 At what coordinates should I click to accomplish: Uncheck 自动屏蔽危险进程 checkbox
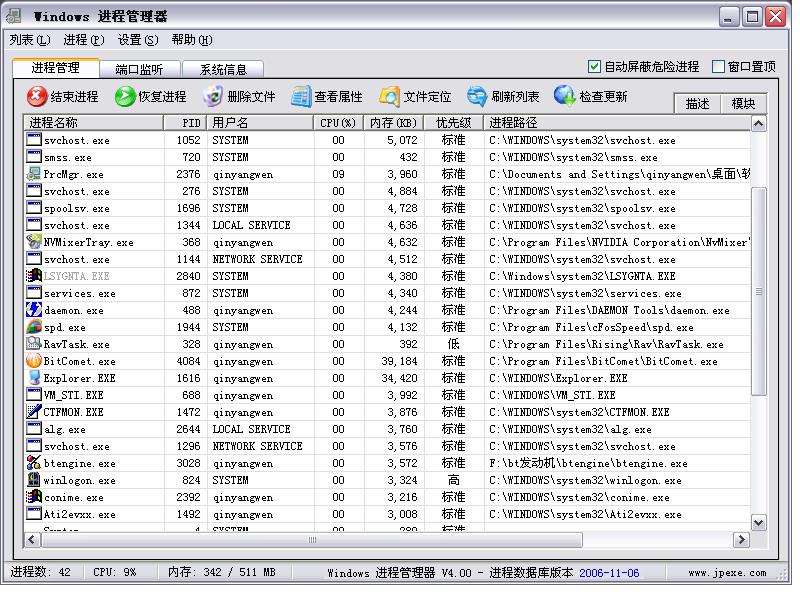(x=594, y=66)
